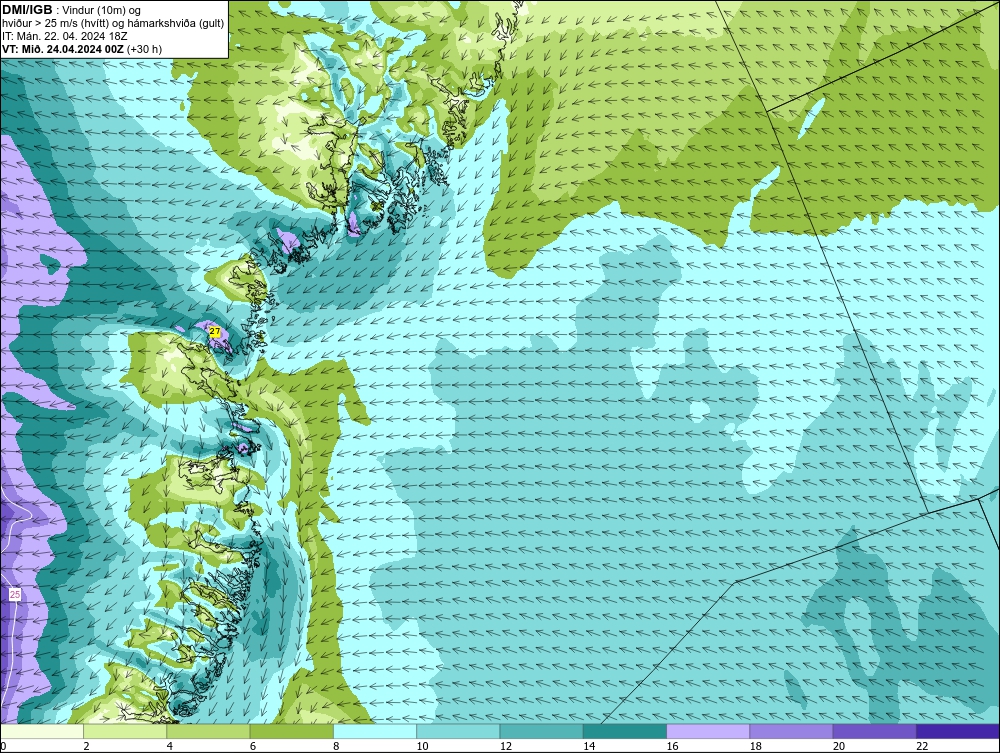1000x753 pixels.
Task: Click the legend scale number 4
Action: click(x=170, y=746)
